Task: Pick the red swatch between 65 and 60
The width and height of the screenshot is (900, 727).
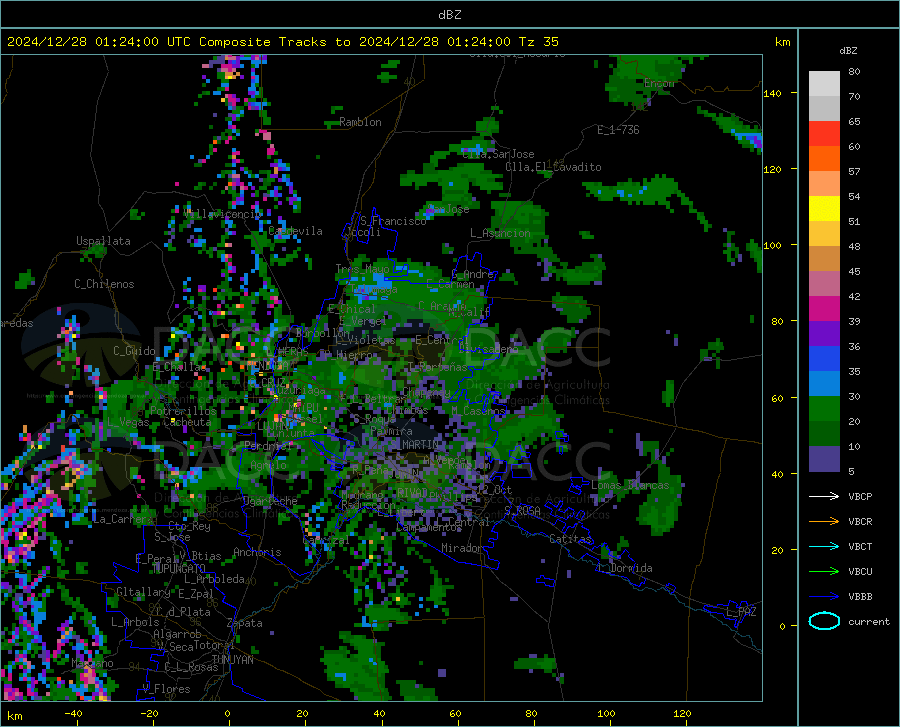Action: click(824, 134)
